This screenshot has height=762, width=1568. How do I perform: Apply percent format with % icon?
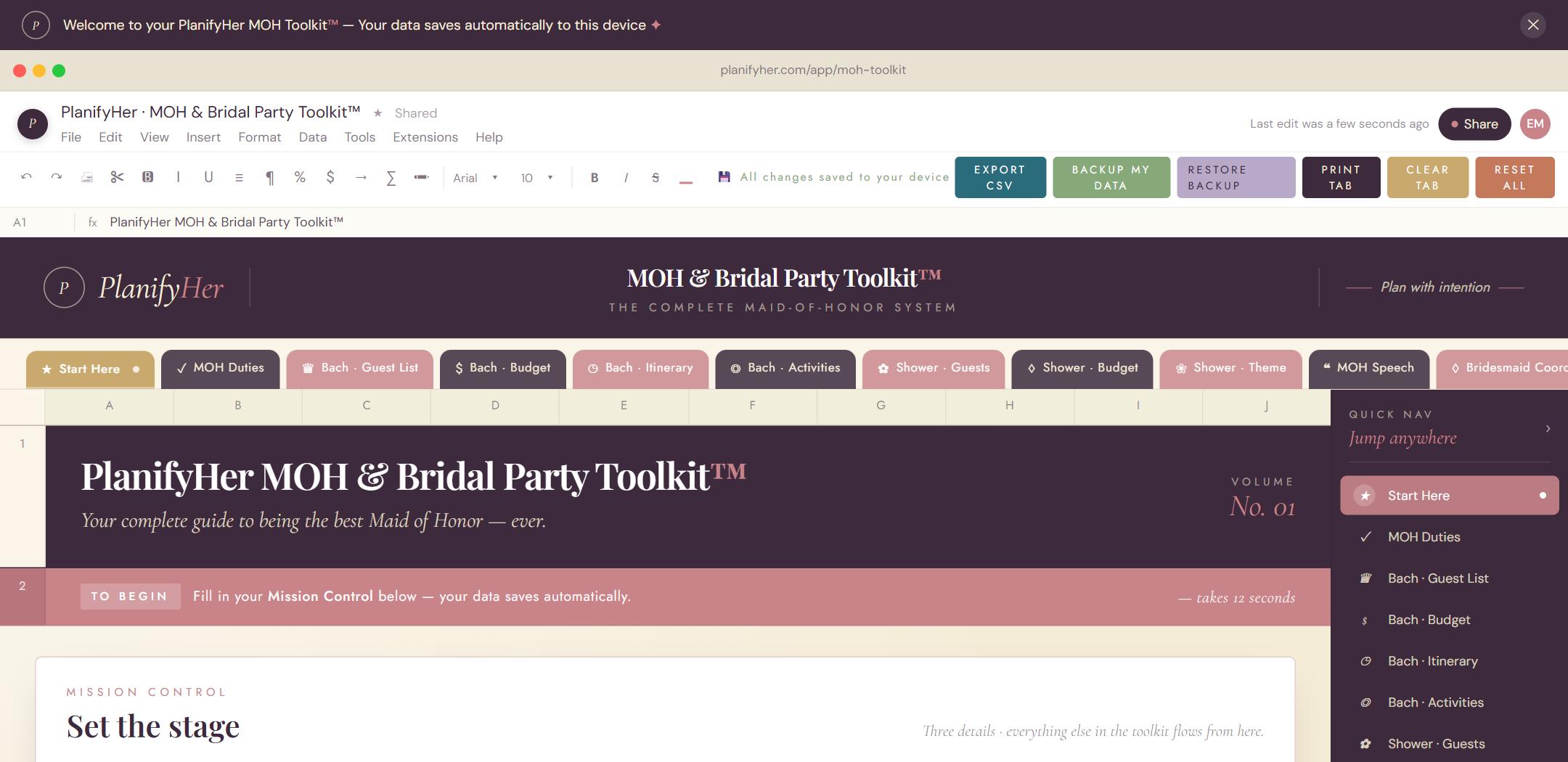[x=300, y=177]
